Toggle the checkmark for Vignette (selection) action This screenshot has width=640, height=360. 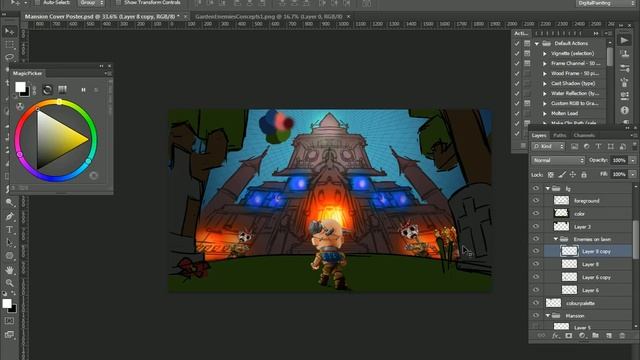tap(517, 53)
